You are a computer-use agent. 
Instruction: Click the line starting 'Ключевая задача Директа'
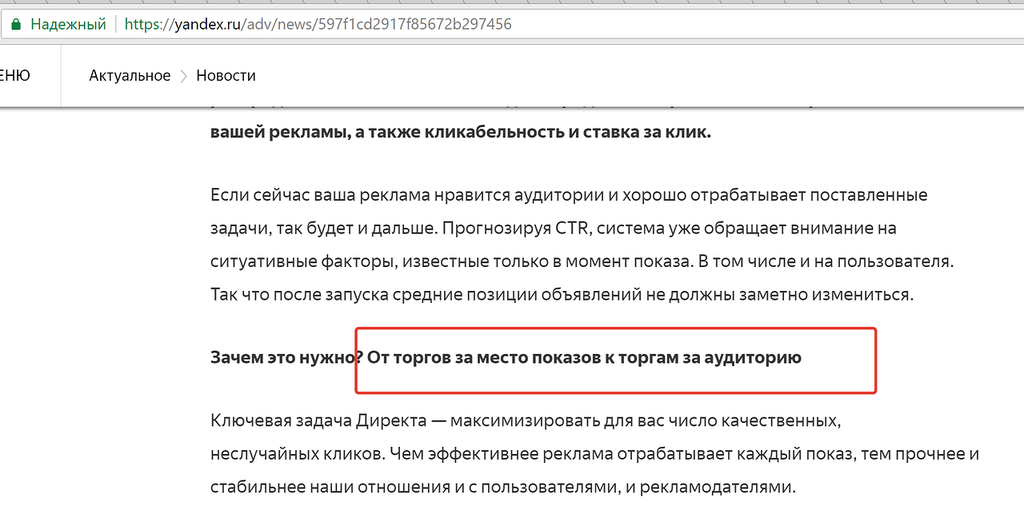(x=526, y=420)
